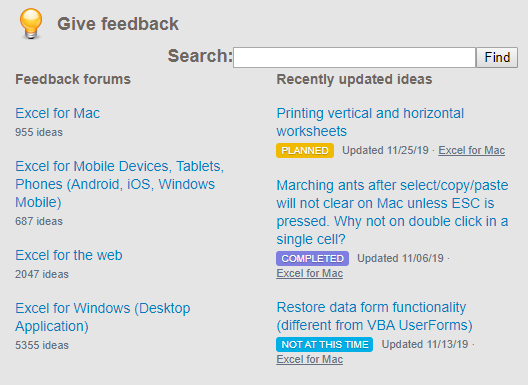Click the Find button
The height and width of the screenshot is (385, 528).
[497, 57]
